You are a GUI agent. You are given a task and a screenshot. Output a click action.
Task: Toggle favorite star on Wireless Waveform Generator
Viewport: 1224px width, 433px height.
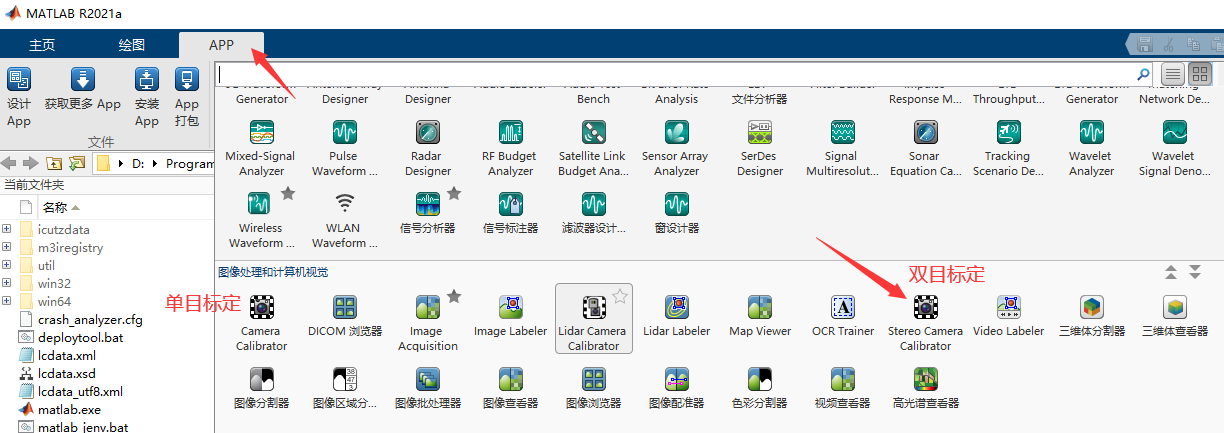point(288,193)
